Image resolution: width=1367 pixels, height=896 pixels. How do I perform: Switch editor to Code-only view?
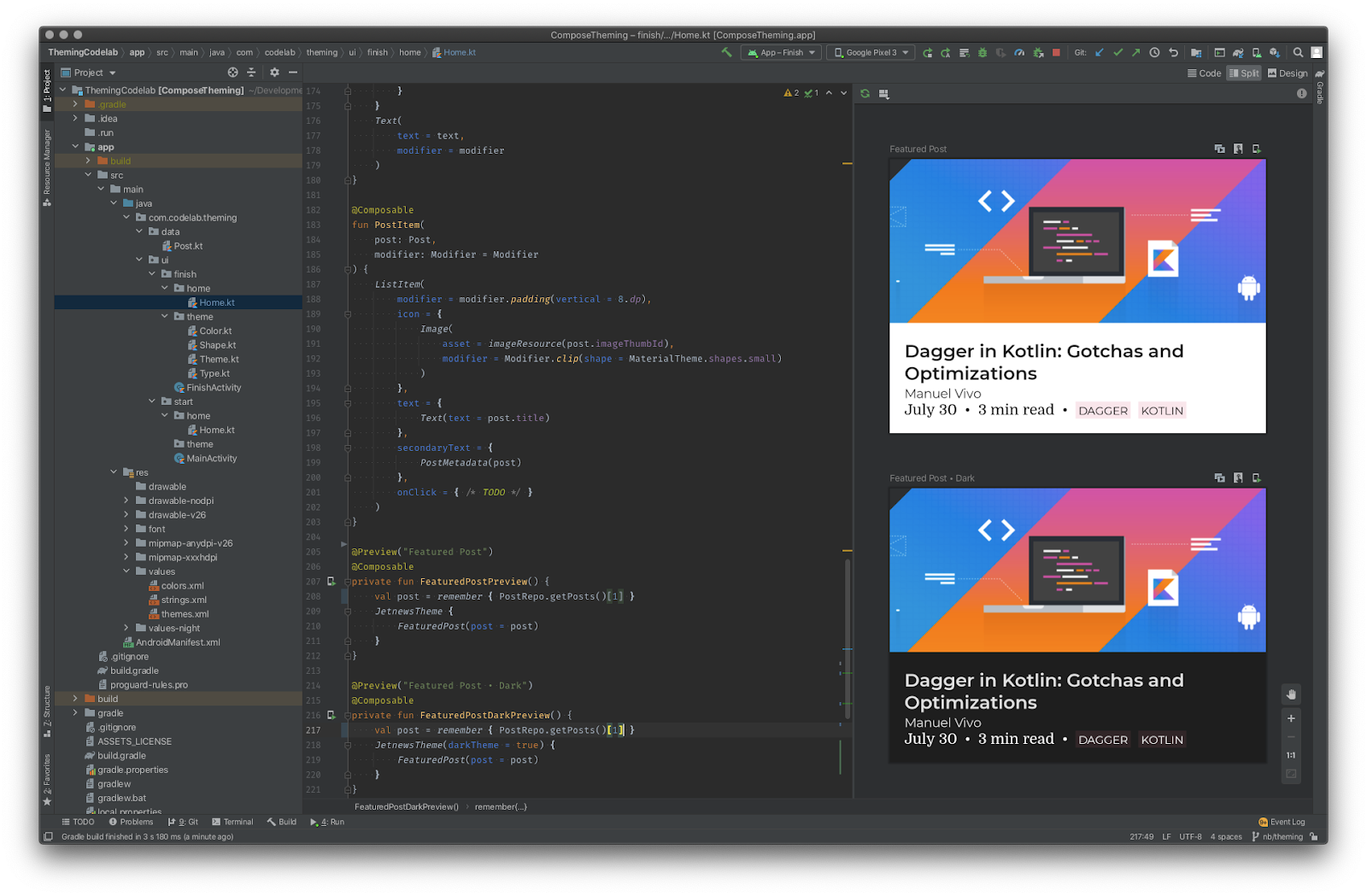[1204, 73]
